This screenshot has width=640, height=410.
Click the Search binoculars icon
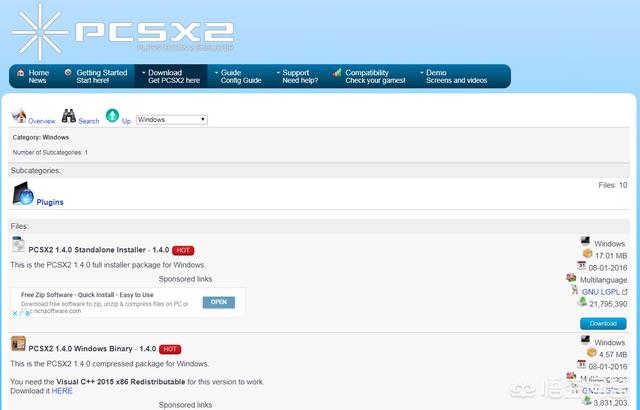tap(69, 116)
